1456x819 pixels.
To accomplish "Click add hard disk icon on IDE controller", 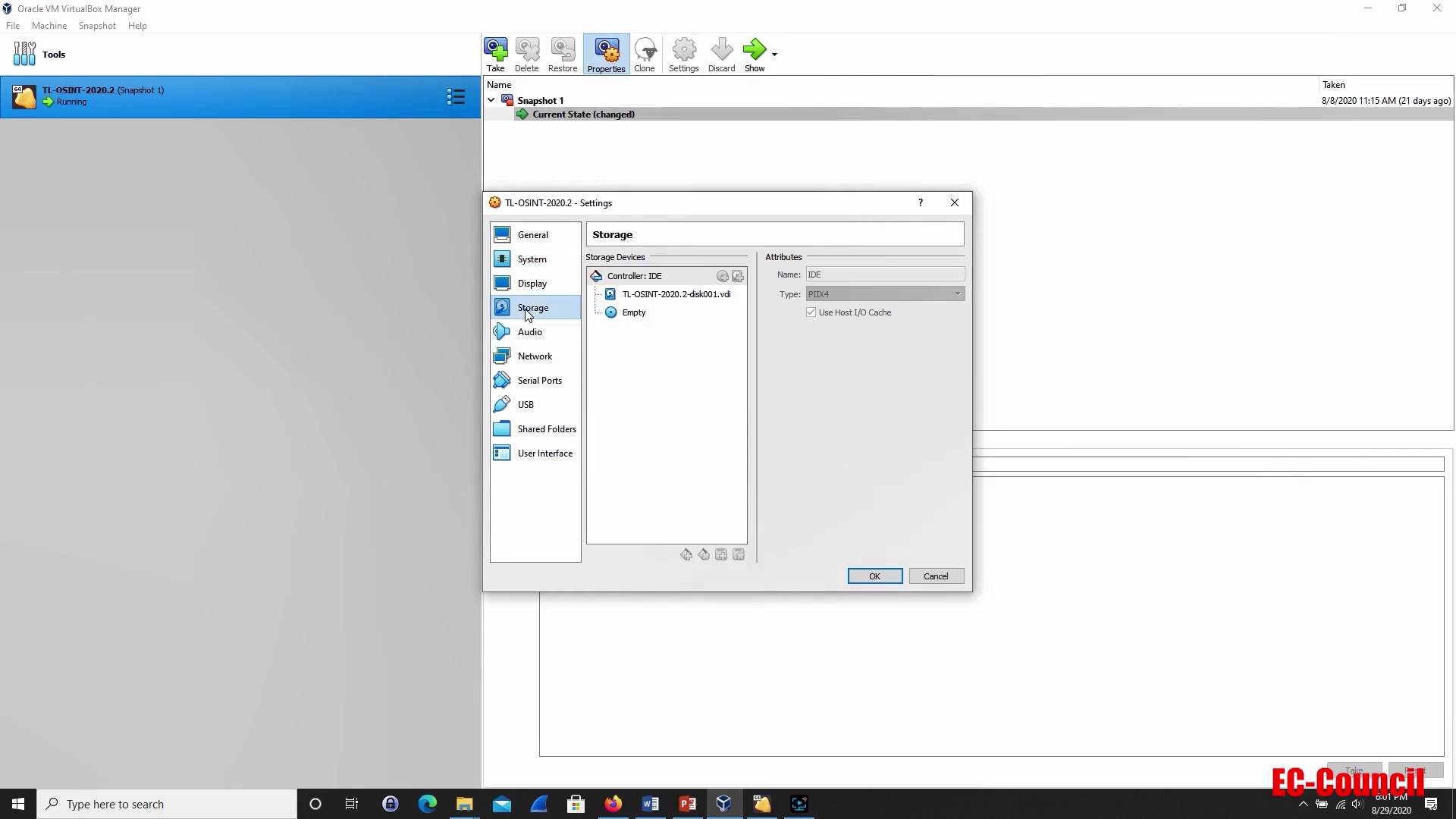I will click(x=738, y=277).
